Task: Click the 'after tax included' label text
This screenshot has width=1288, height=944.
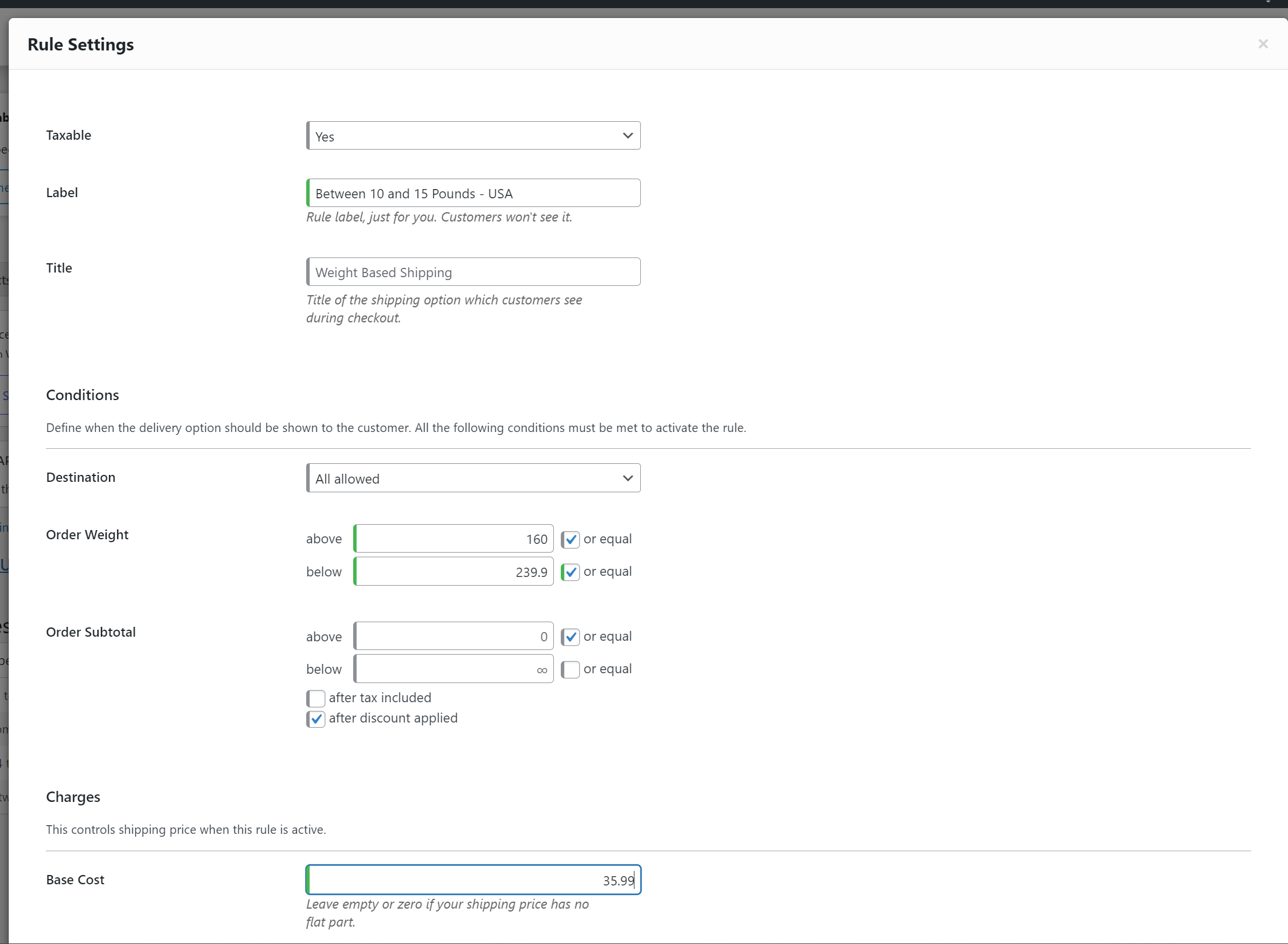Action: (380, 698)
